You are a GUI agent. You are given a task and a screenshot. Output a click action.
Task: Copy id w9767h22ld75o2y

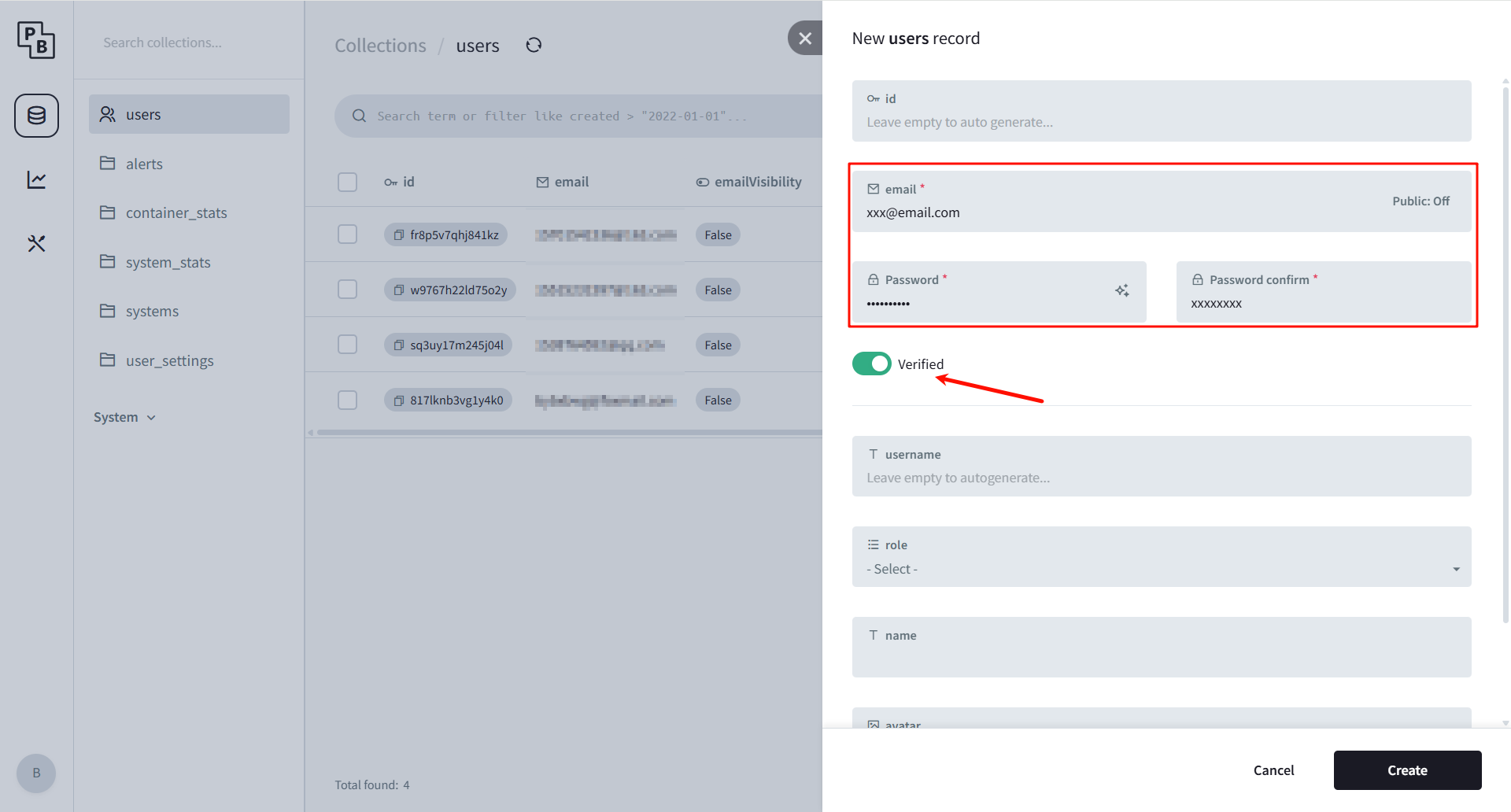[x=399, y=290]
